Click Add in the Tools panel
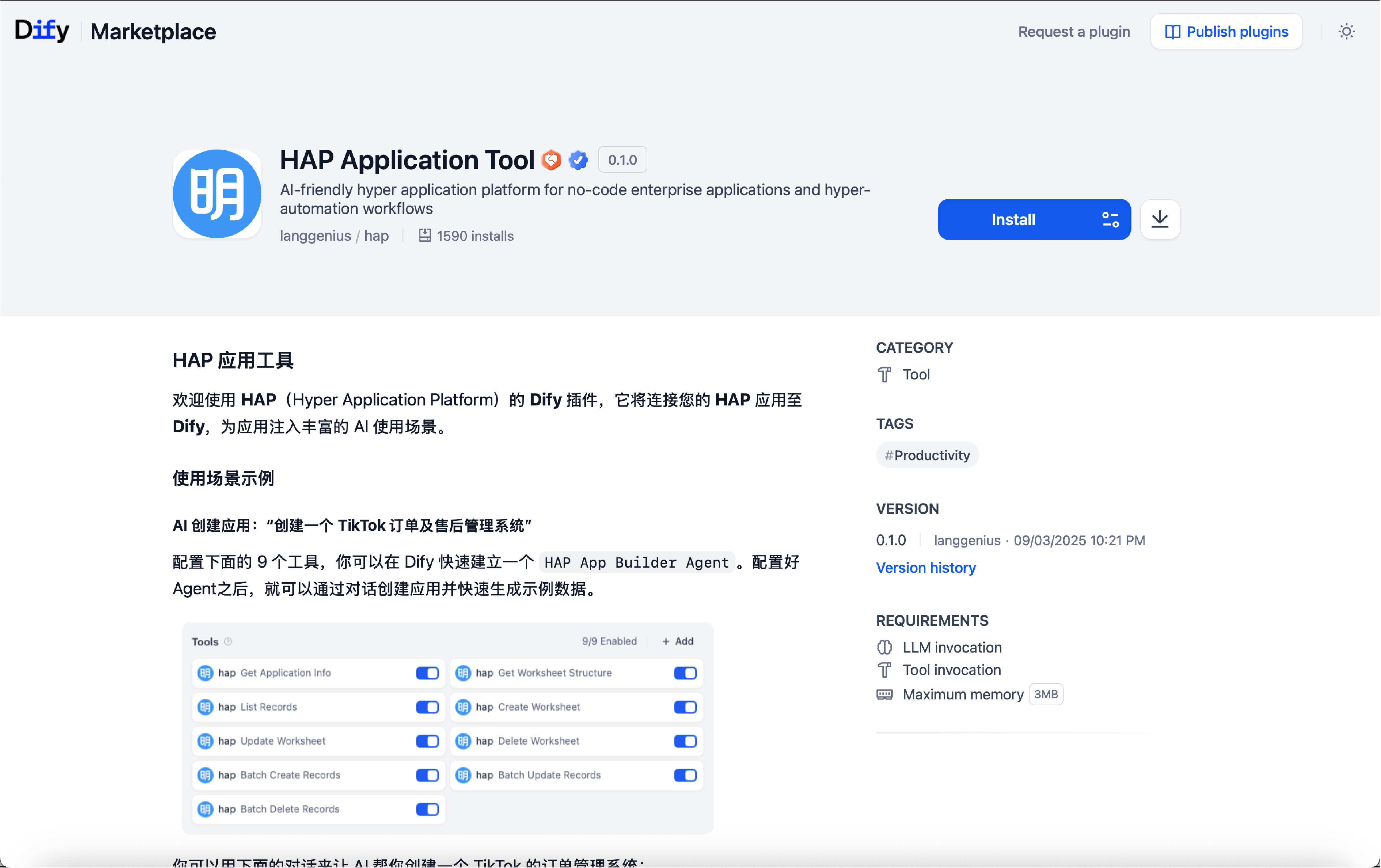Screen dimensions: 1381x868 [678, 641]
